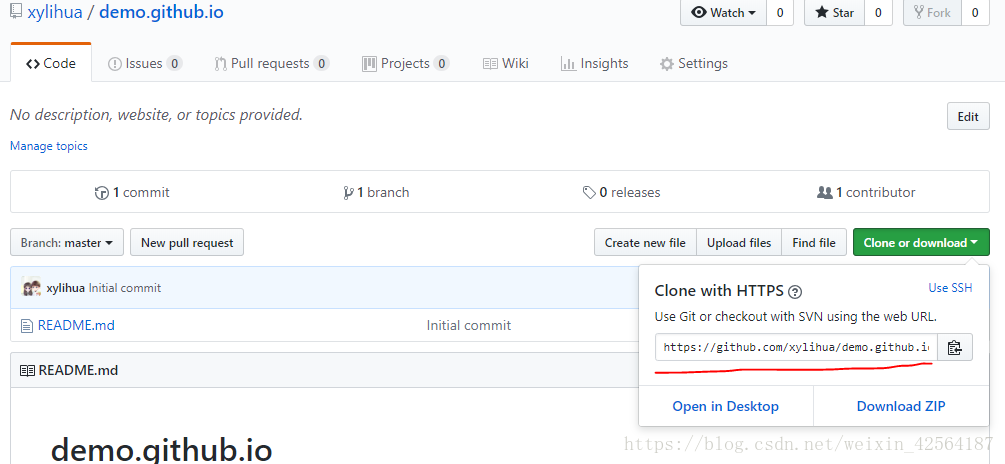The width and height of the screenshot is (1005, 464).
Task: Click the New pull request button
Action: coord(187,242)
